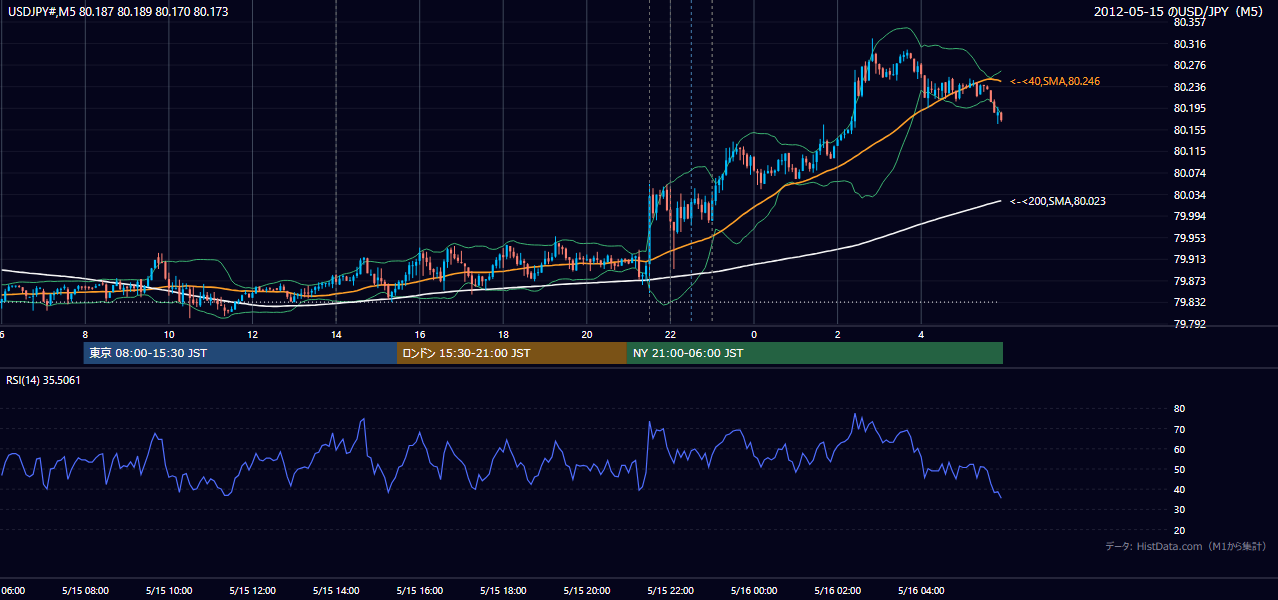This screenshot has width=1278, height=600.
Task: Click the 5/15 22:00 bottom time label
Action: tap(671, 590)
